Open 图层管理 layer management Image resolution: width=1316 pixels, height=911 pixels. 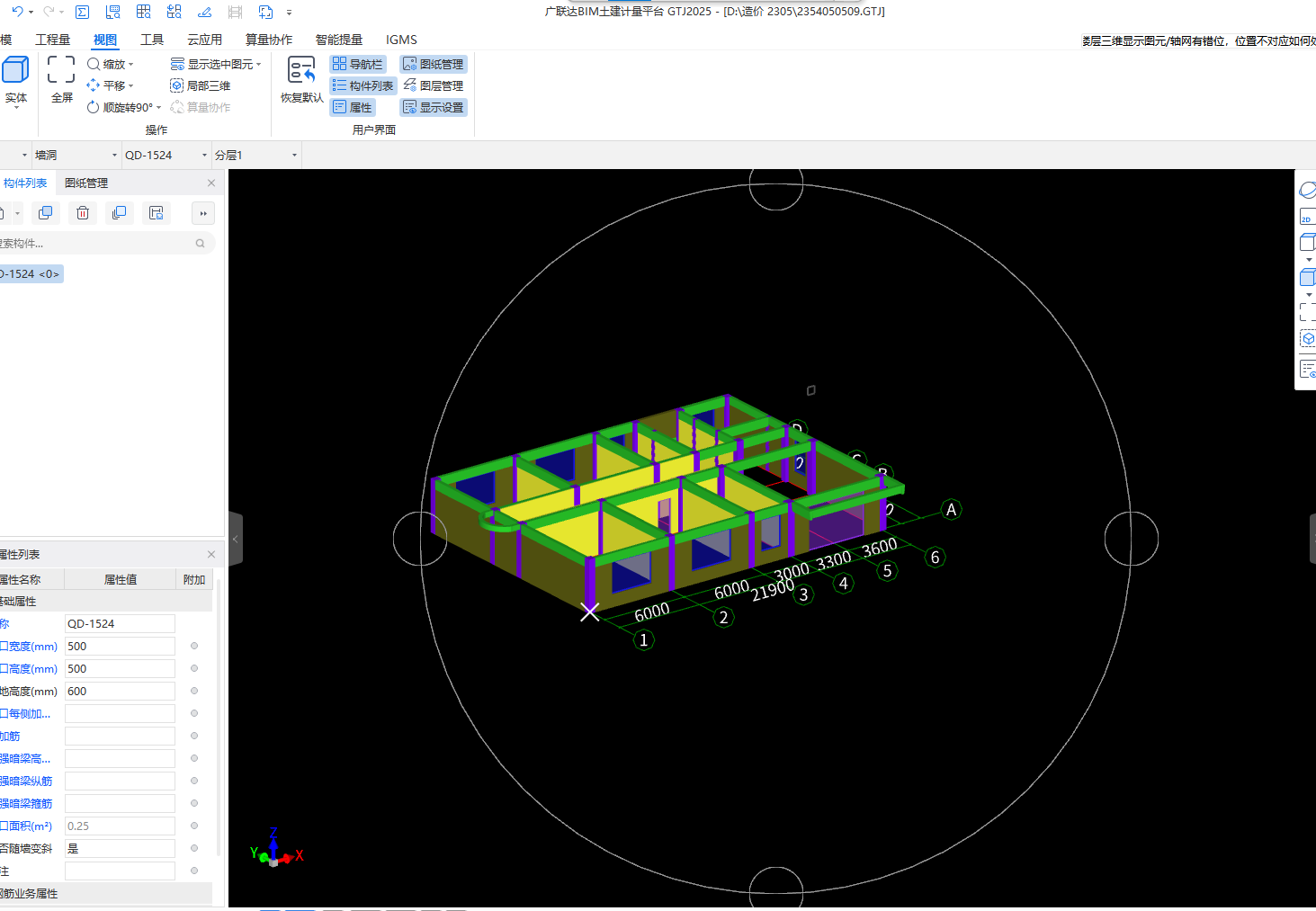434,85
